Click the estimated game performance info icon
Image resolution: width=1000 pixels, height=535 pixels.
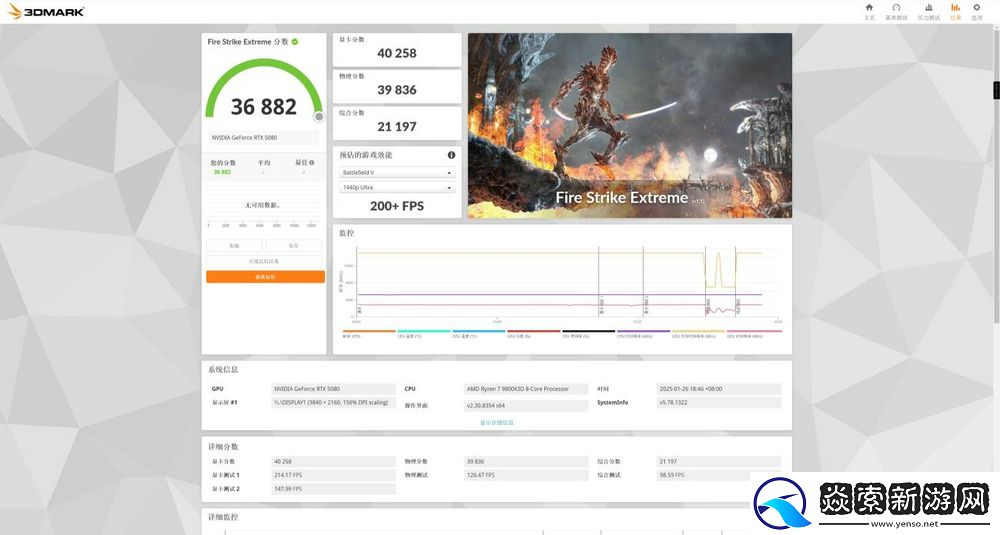tap(451, 155)
